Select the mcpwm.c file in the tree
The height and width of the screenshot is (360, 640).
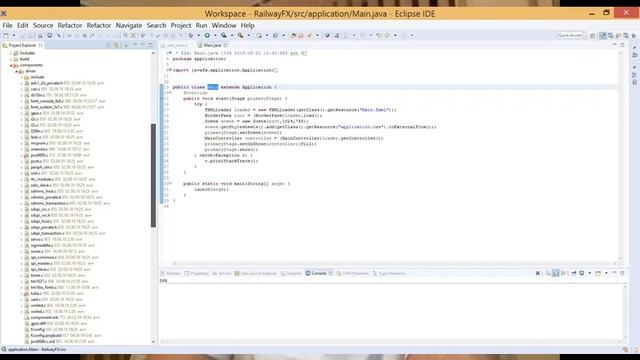pos(40,143)
